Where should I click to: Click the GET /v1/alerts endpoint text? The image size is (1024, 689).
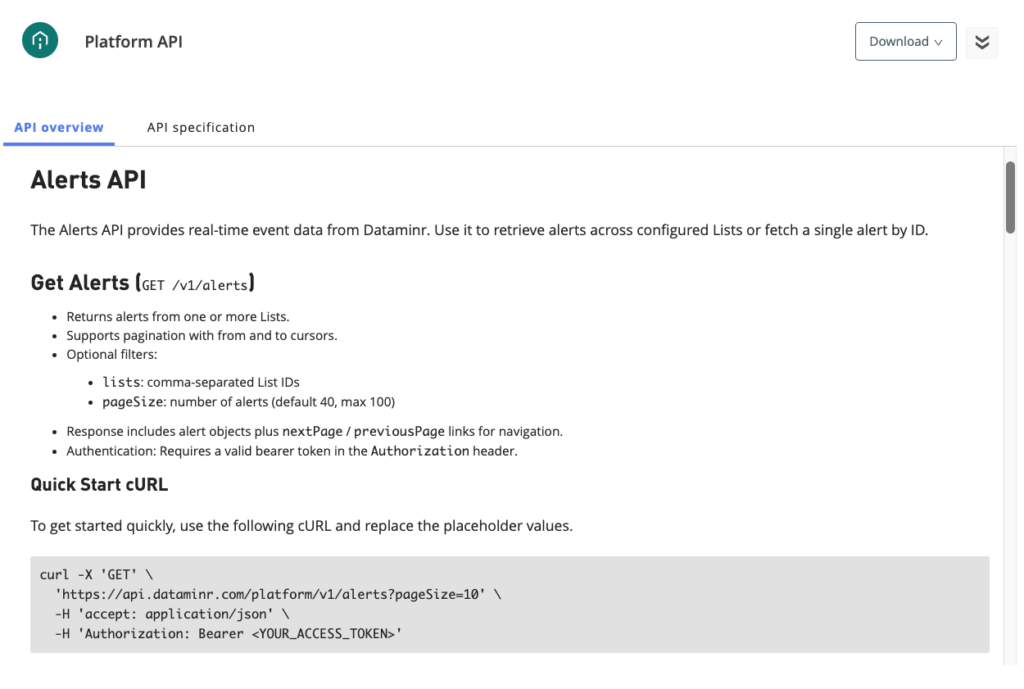[195, 285]
